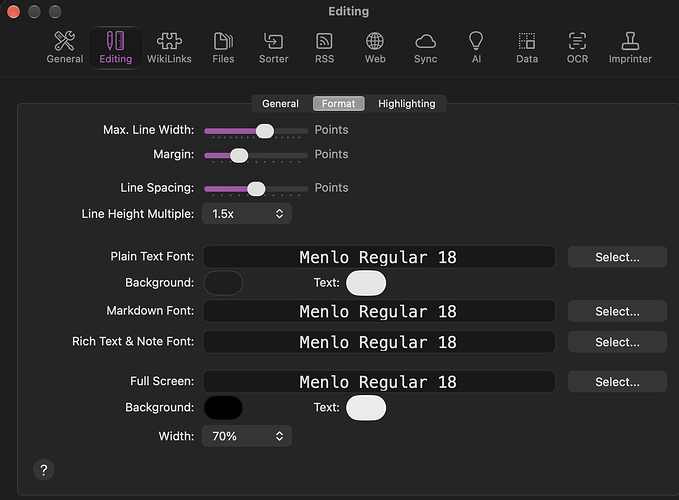Switch to the General sub-tab
The width and height of the screenshot is (679, 500).
280,103
